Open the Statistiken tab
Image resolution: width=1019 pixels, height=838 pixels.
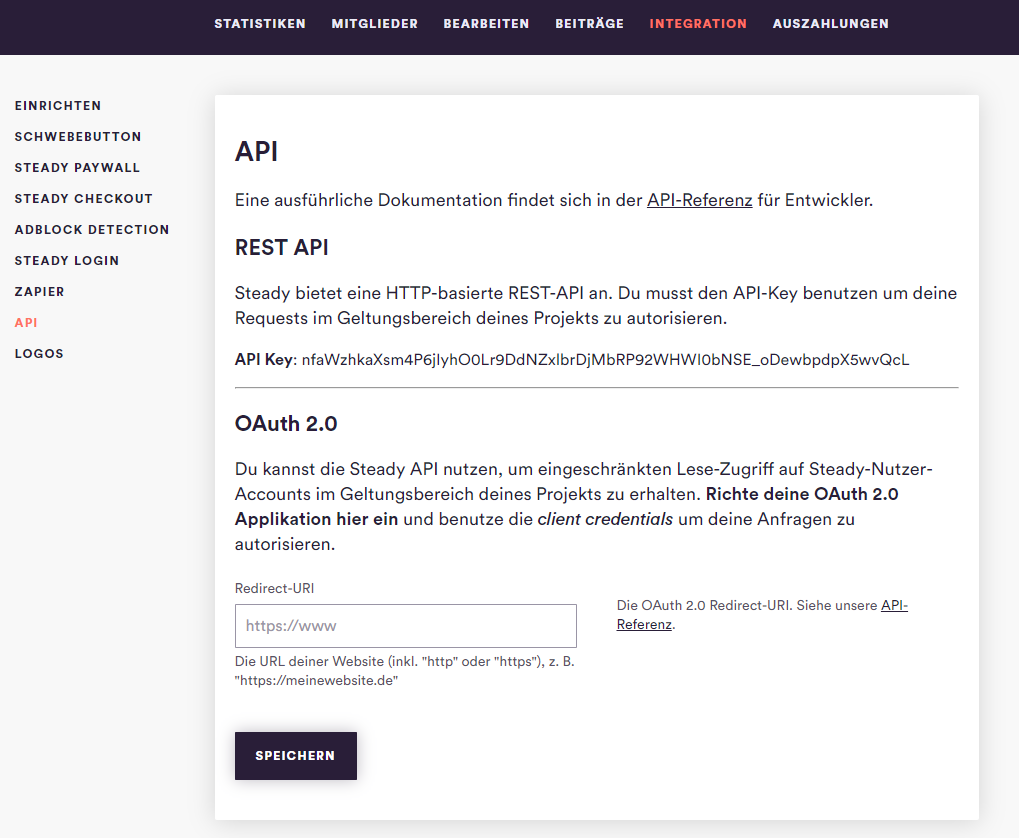click(259, 23)
